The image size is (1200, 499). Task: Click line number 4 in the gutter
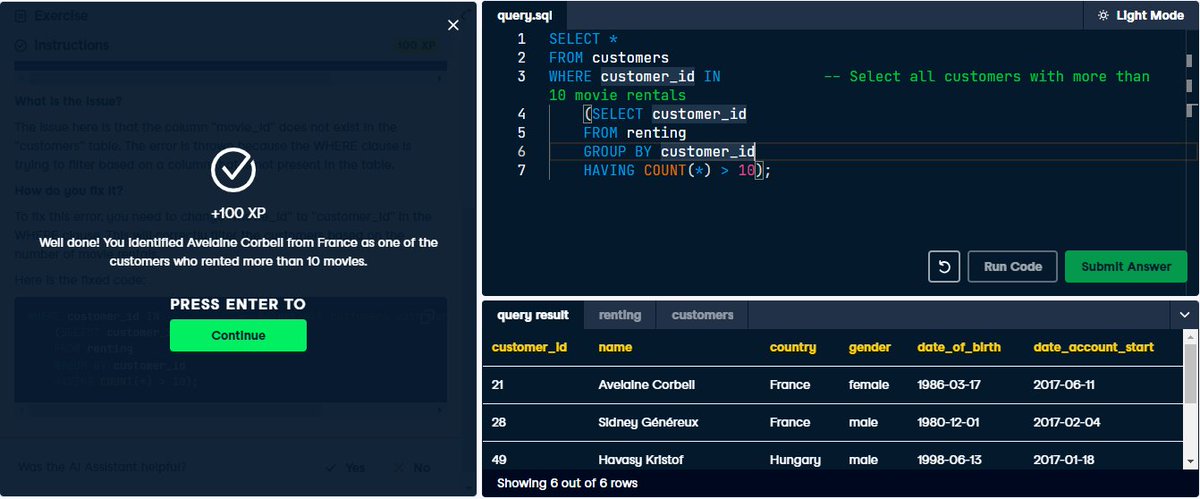(522, 113)
